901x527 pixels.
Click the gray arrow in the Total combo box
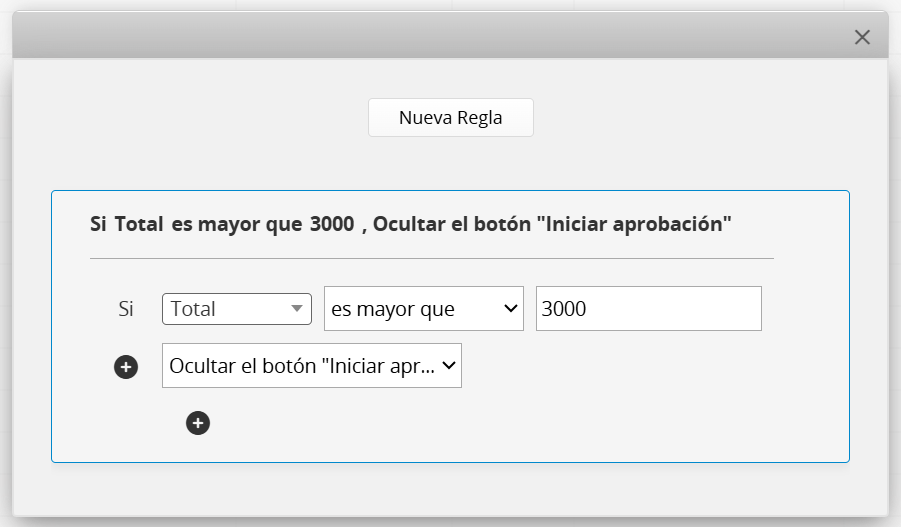point(296,309)
